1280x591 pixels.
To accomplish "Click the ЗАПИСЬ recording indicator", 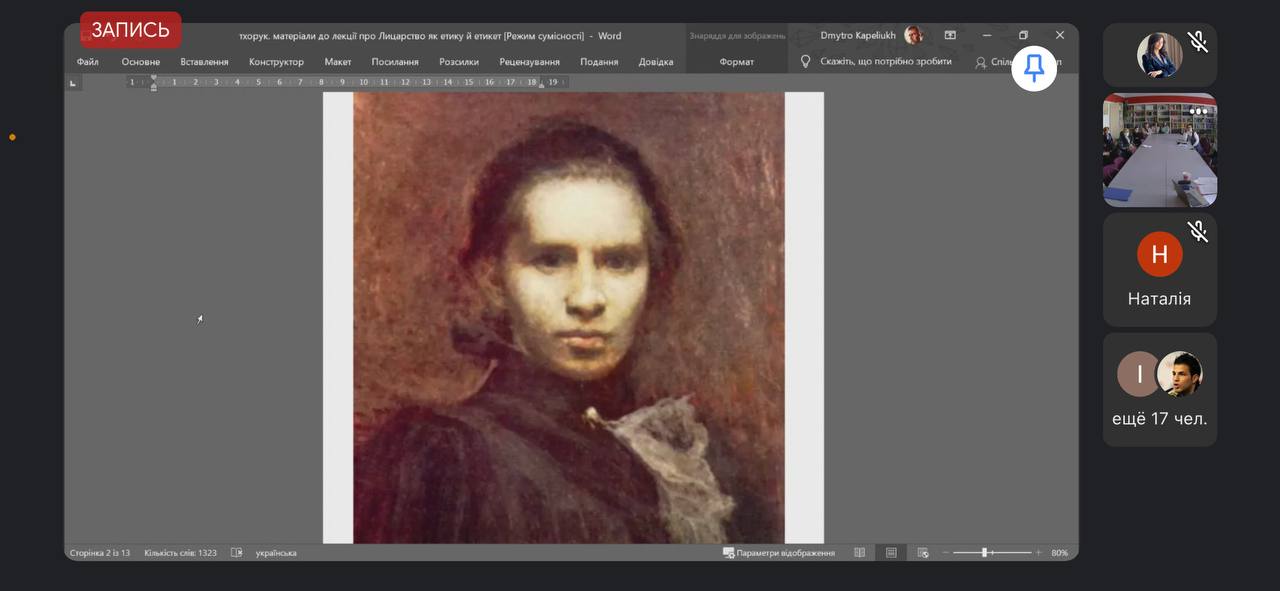I will click(131, 30).
